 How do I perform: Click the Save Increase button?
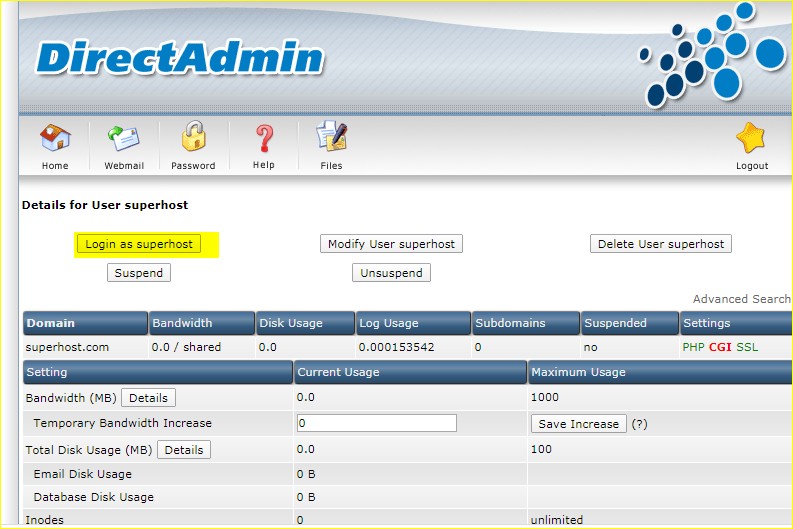click(x=579, y=424)
